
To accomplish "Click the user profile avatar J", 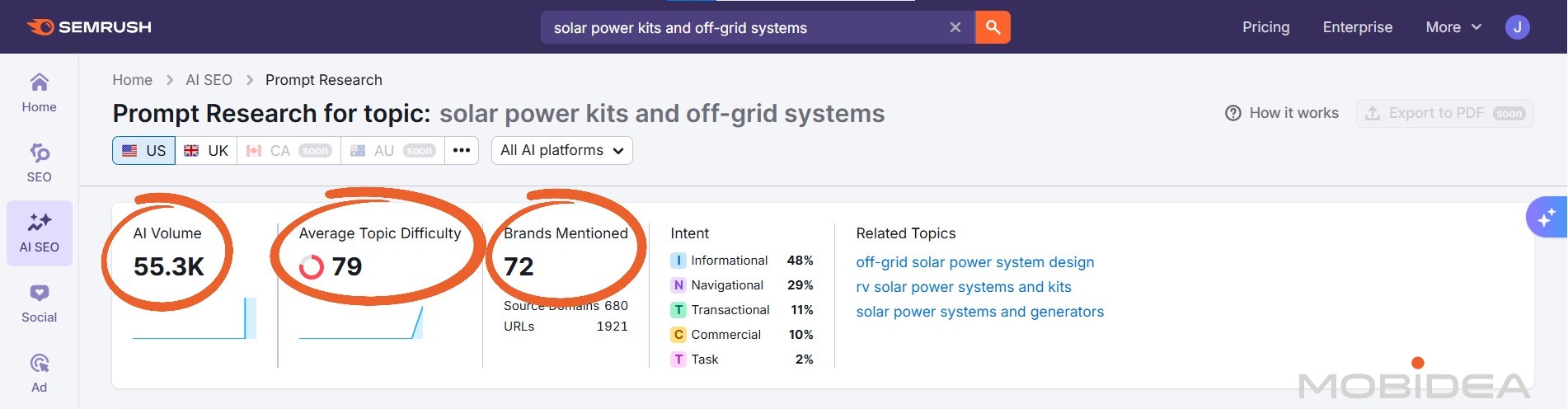I will (x=1517, y=27).
